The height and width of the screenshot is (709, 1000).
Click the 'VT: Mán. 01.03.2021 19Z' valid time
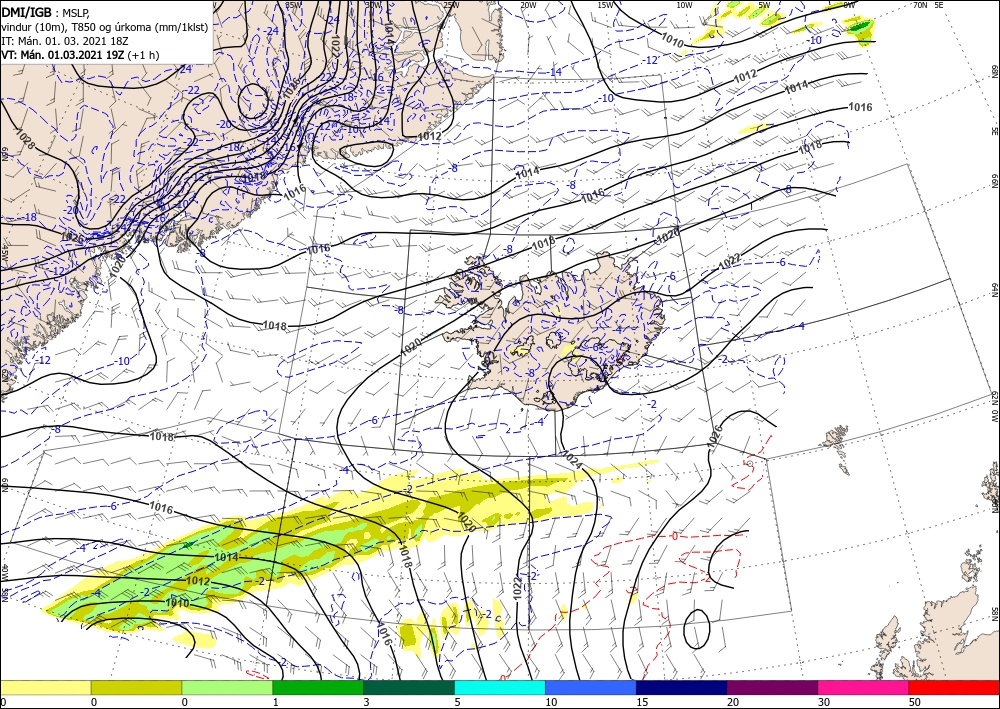click(62, 55)
